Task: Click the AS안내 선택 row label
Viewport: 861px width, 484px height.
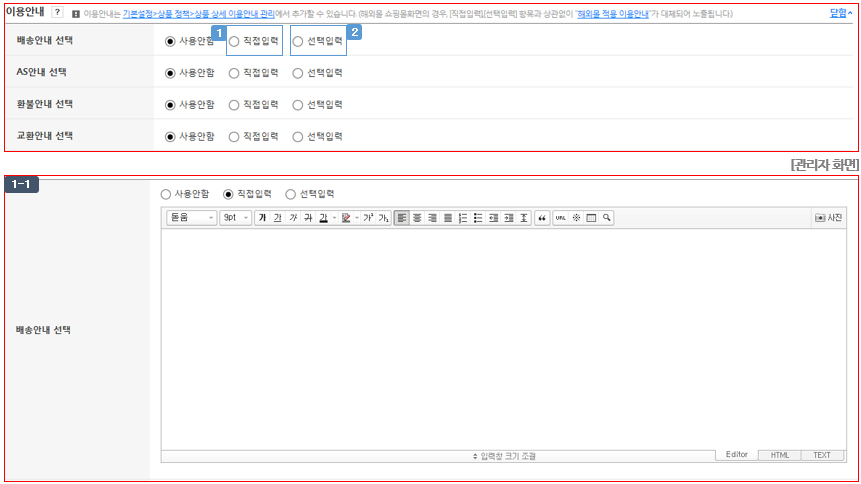Action: pos(41,72)
